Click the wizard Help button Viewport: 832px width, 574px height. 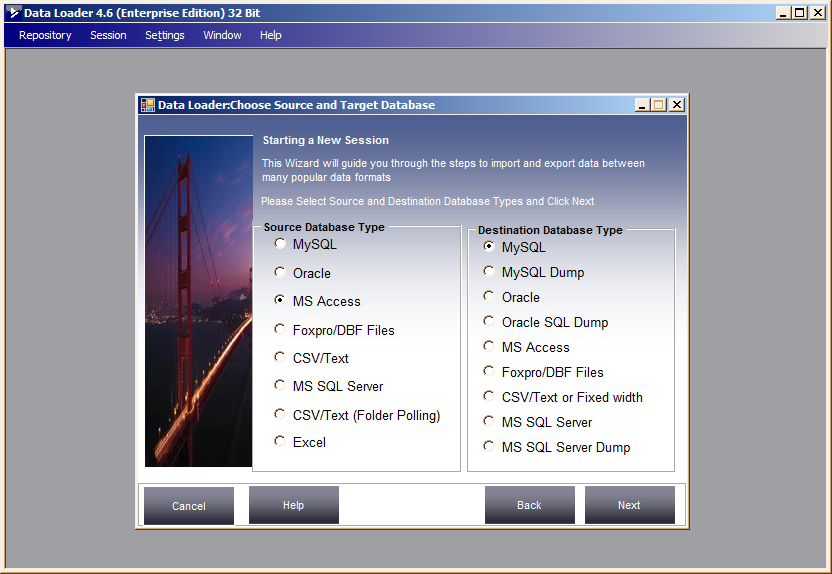coord(293,505)
